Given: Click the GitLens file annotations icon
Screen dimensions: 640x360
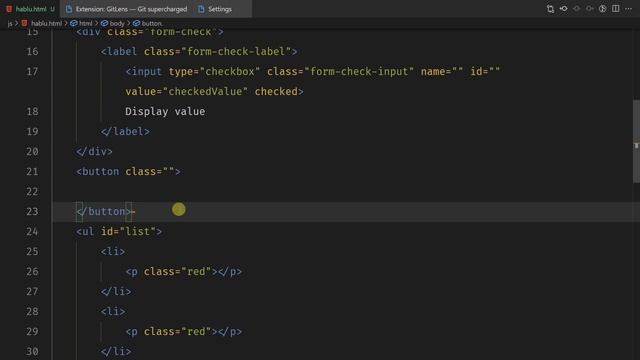Looking at the screenshot, I should click(602, 9).
